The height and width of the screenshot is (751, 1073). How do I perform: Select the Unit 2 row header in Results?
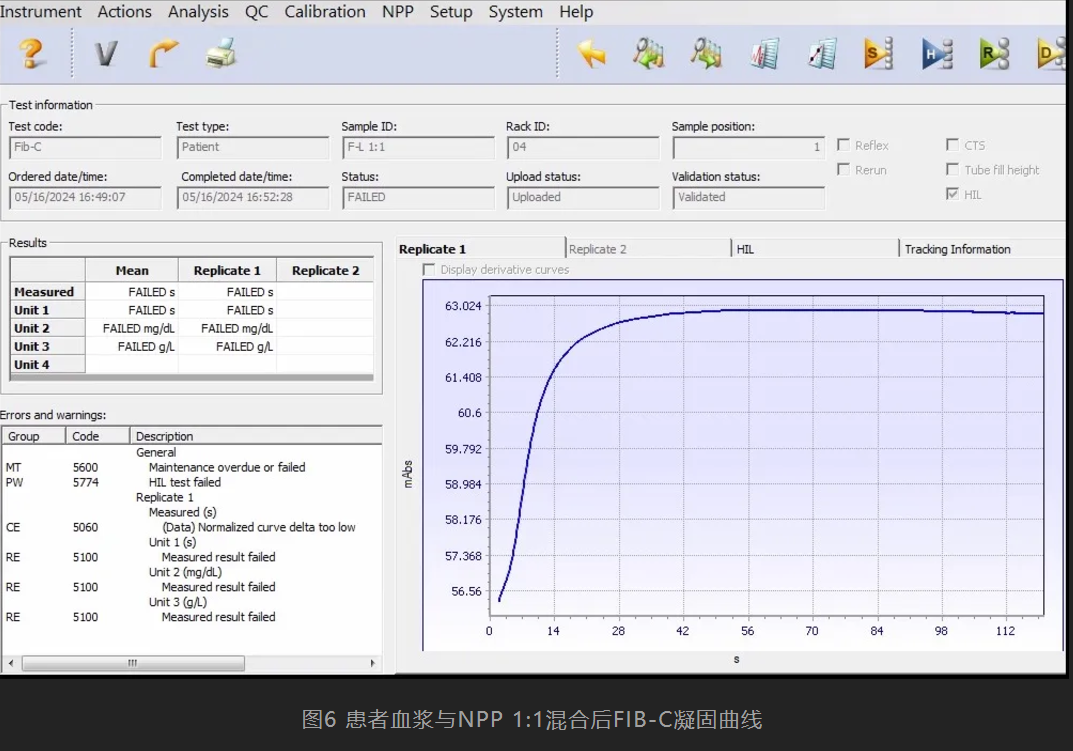pyautogui.click(x=48, y=329)
